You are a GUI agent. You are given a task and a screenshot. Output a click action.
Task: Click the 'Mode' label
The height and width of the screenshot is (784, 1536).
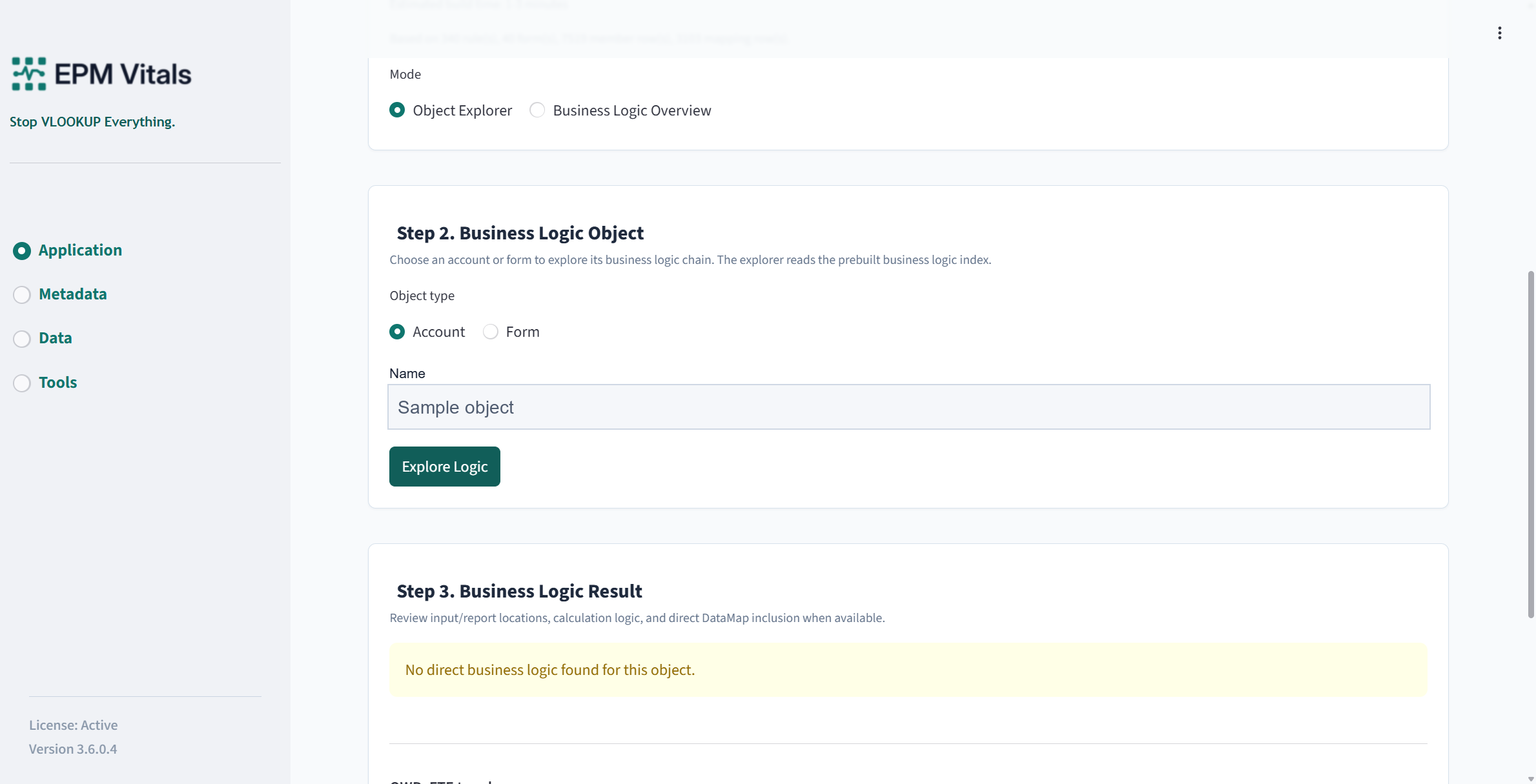click(405, 74)
